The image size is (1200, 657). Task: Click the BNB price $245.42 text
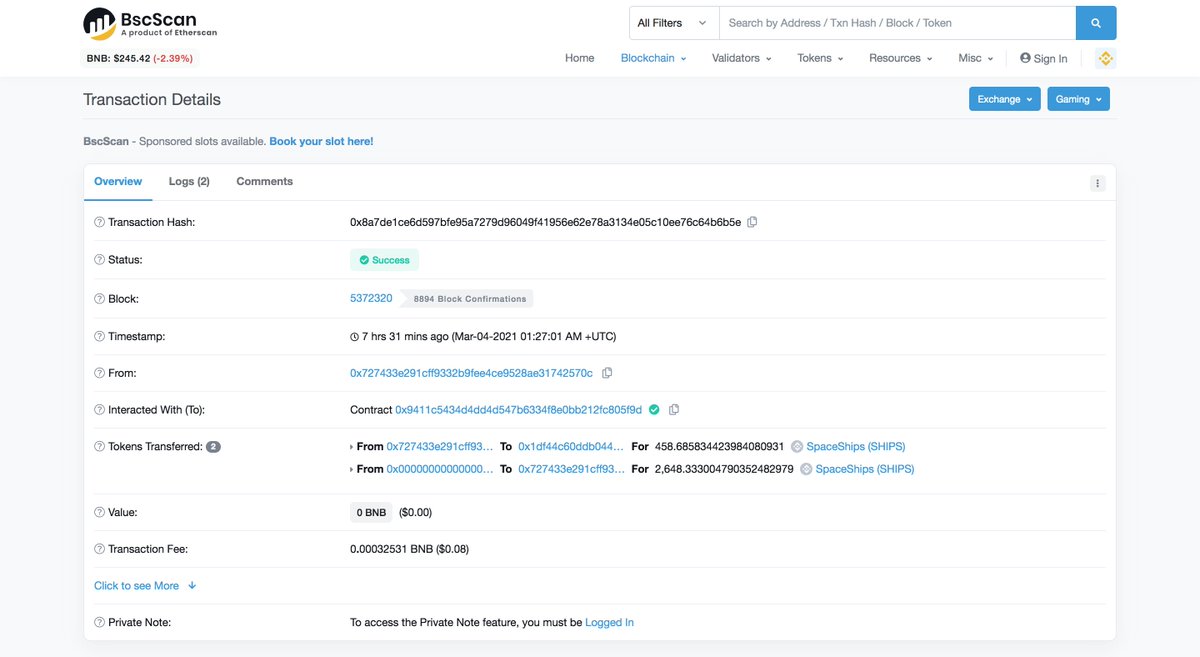tap(118, 58)
